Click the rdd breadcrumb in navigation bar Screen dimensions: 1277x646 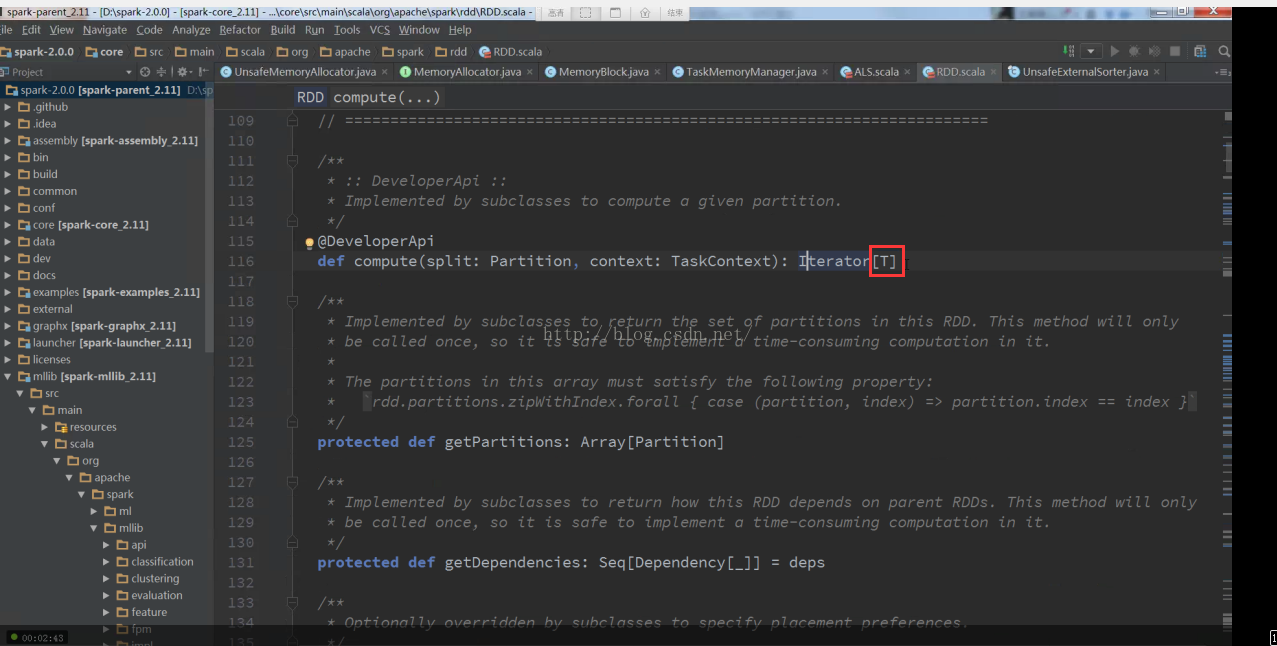(450, 52)
